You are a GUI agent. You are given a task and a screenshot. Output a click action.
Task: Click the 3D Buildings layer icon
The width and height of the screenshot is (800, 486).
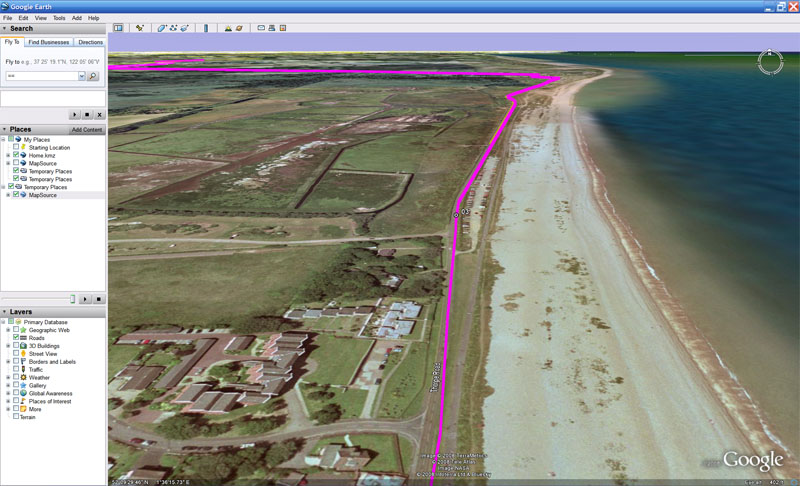tap(23, 346)
